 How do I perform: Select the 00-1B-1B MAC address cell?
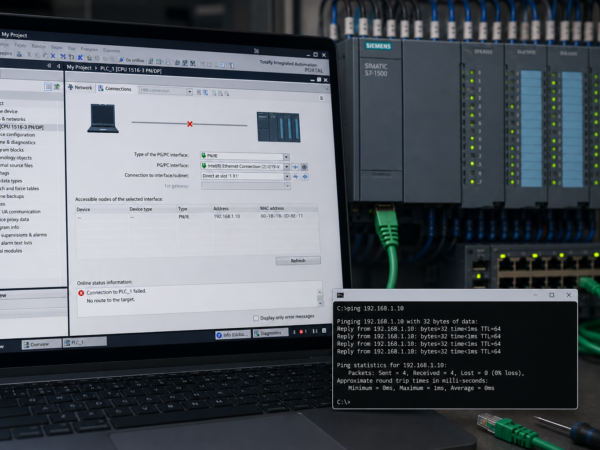[x=282, y=216]
